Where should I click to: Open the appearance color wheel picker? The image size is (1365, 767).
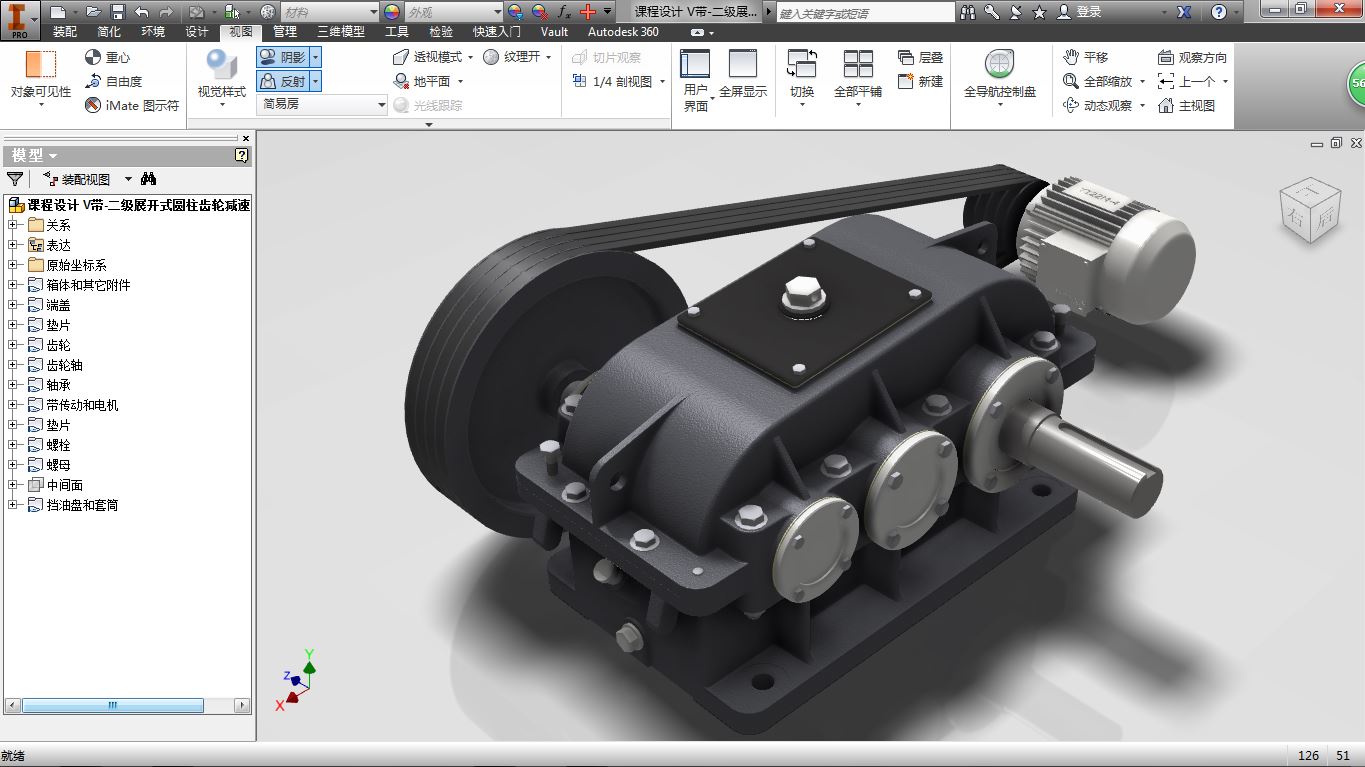[x=392, y=12]
